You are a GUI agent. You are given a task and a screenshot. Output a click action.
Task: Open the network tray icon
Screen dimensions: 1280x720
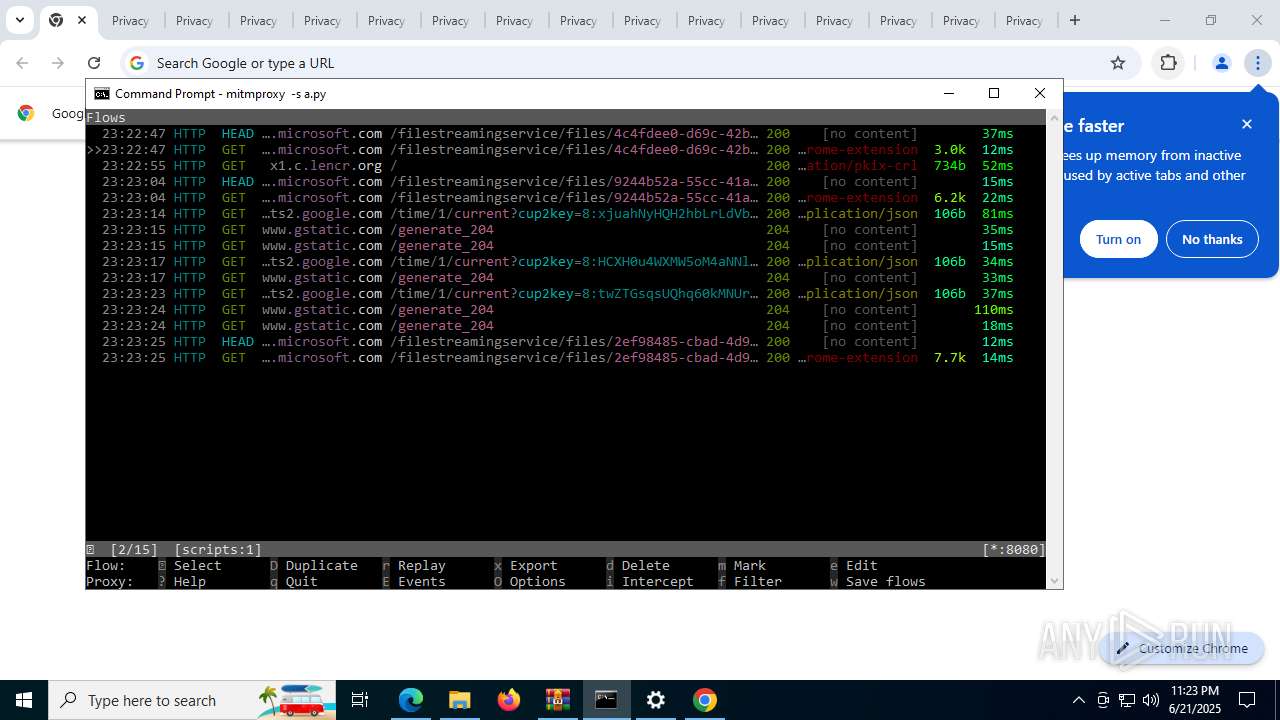(x=1127, y=700)
